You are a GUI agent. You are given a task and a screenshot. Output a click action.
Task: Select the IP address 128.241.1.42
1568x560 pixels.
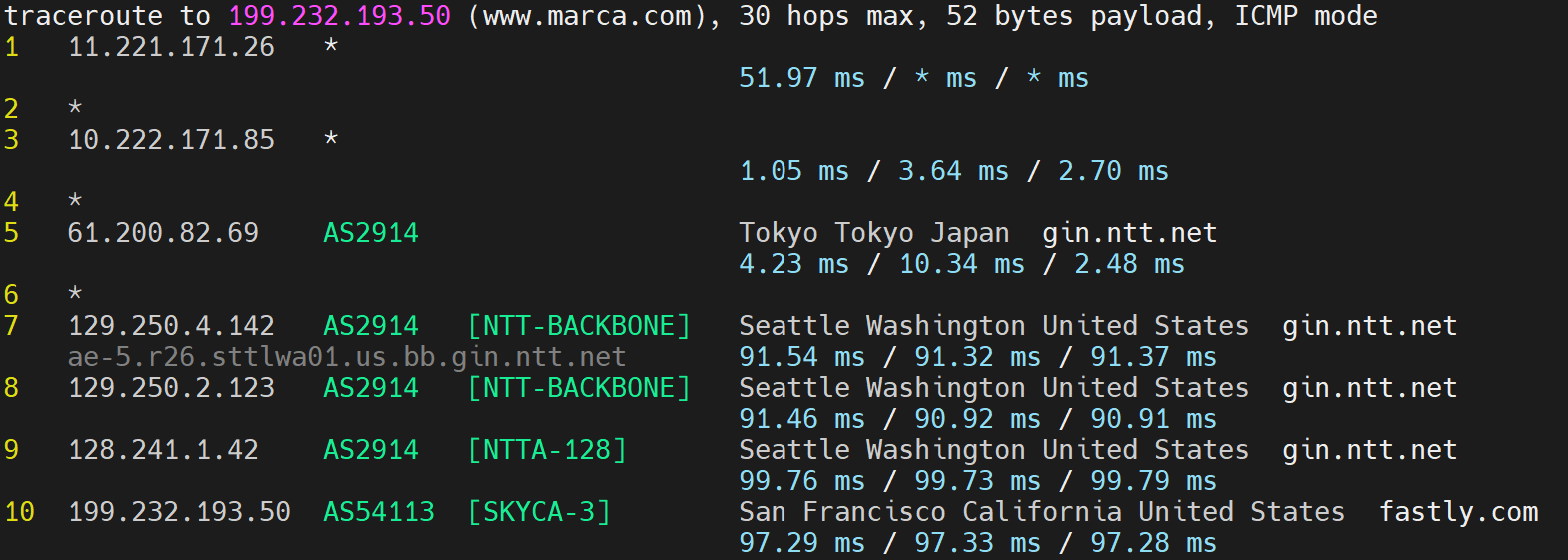163,450
